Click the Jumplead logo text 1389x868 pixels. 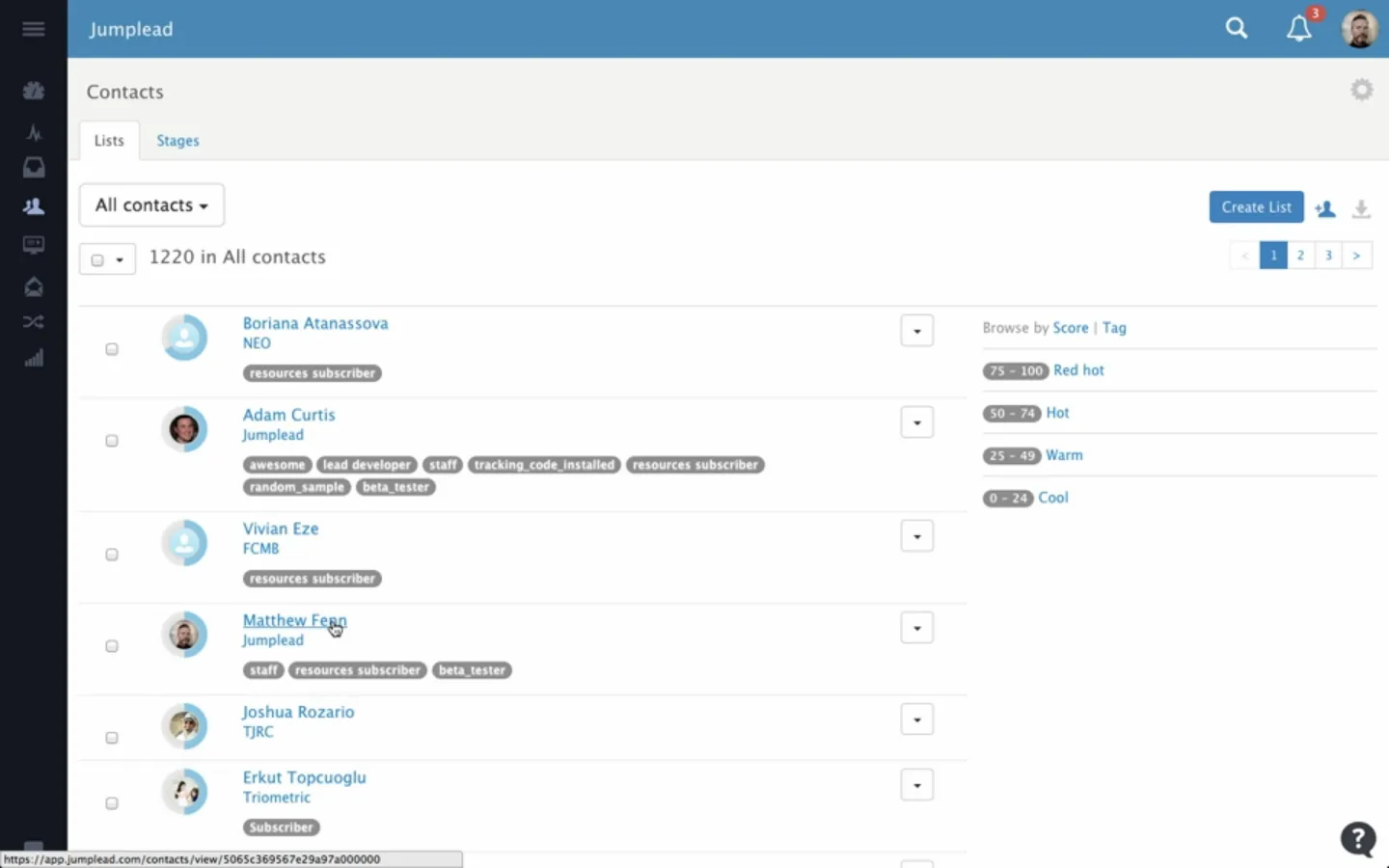click(131, 29)
